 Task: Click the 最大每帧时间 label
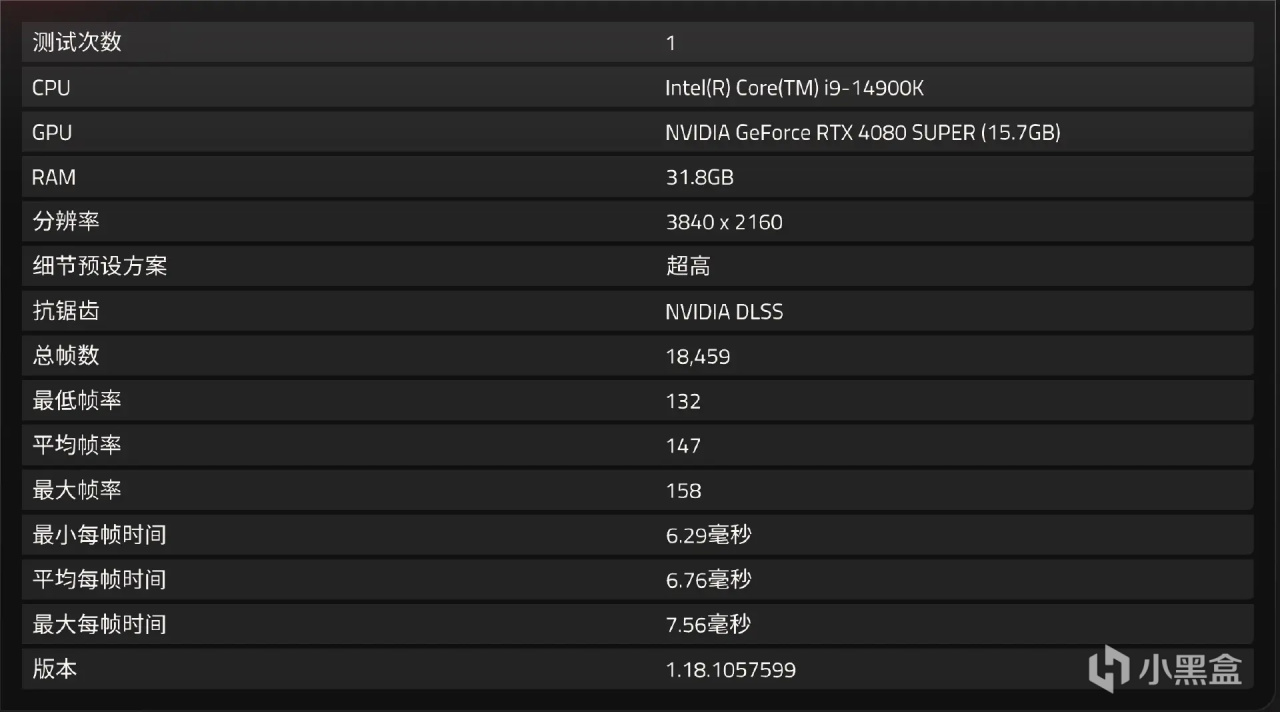[x=99, y=624]
